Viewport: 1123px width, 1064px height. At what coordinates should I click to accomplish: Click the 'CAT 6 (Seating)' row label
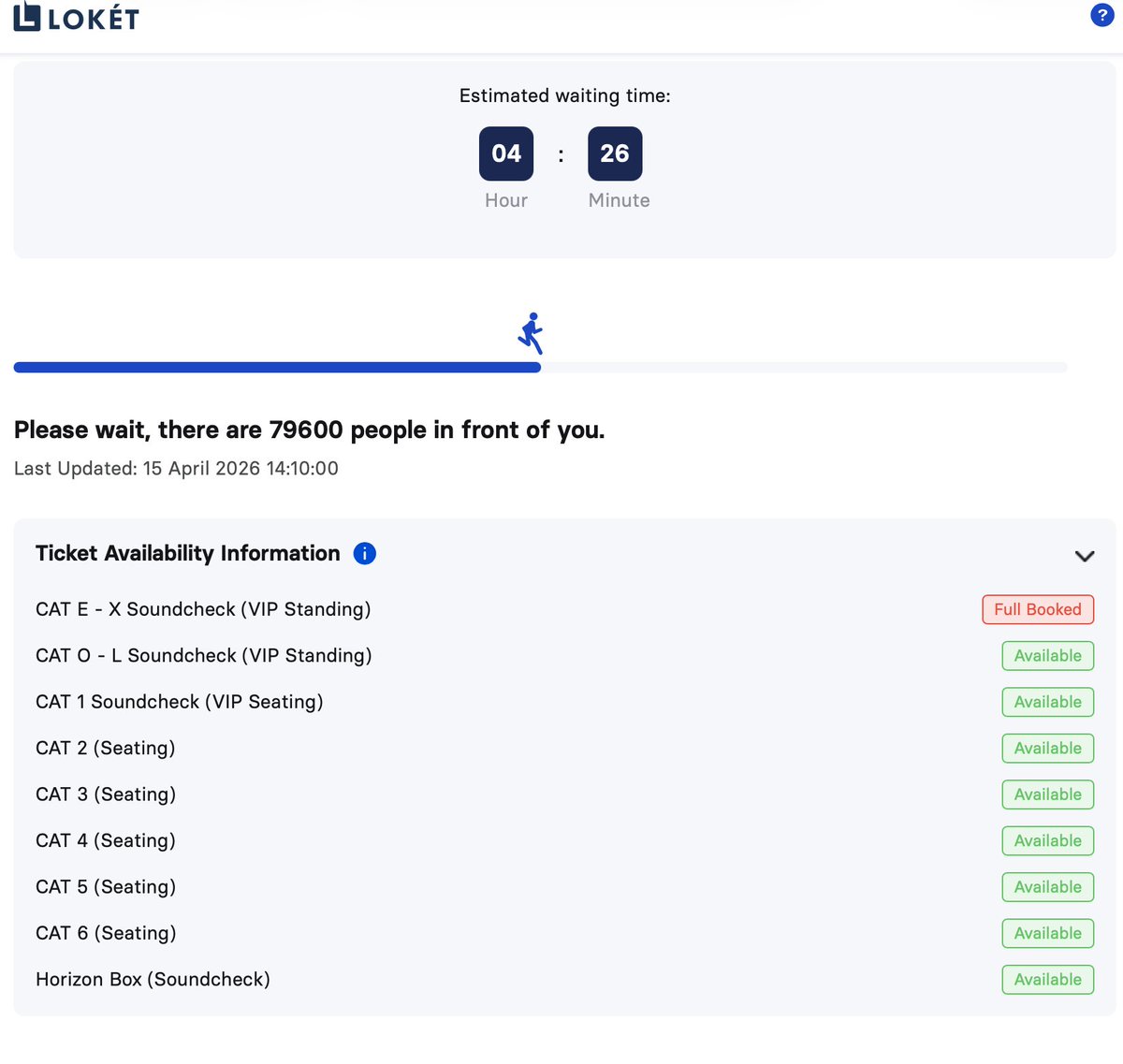[x=106, y=933]
